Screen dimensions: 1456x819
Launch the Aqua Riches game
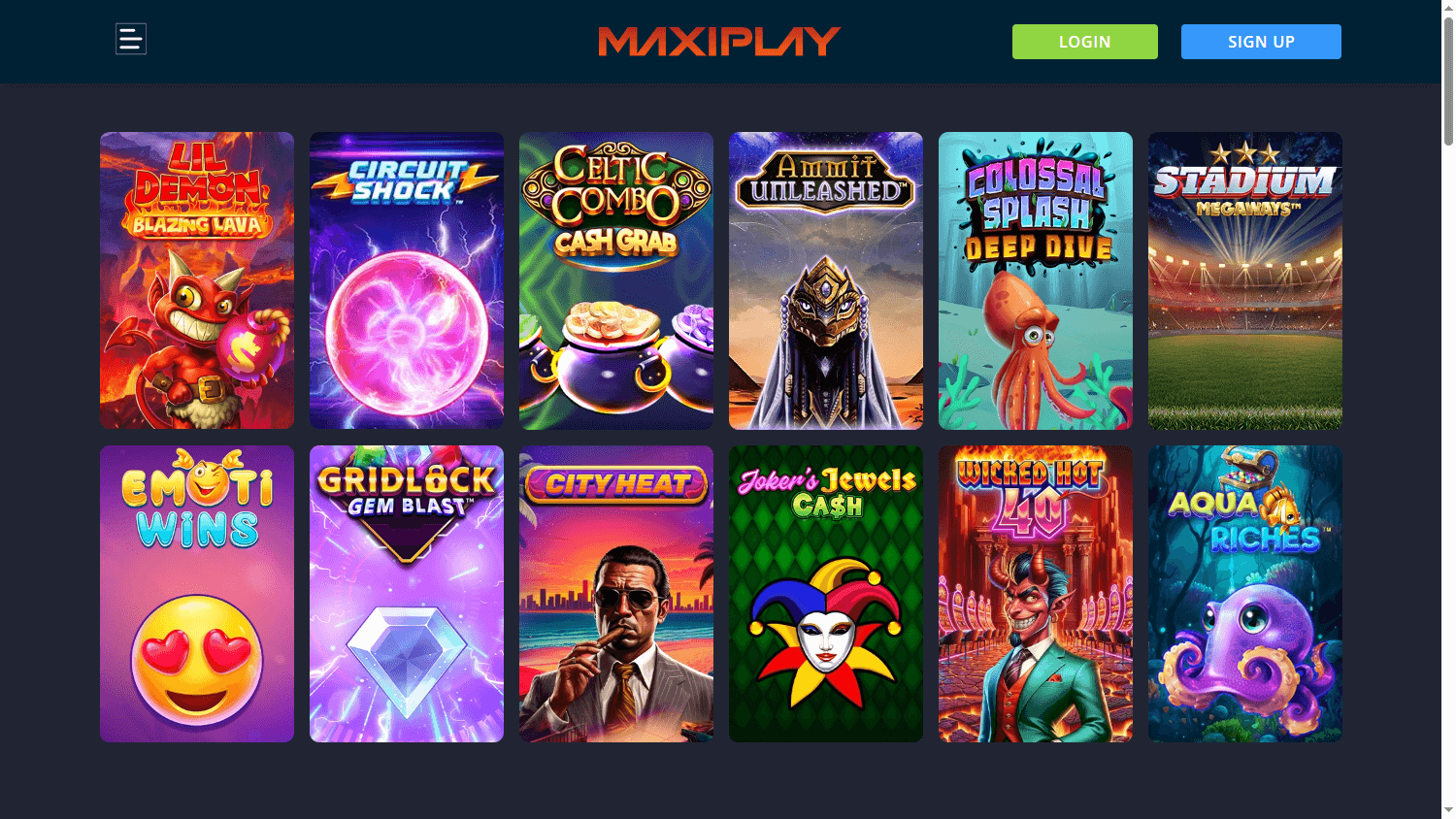click(1245, 594)
